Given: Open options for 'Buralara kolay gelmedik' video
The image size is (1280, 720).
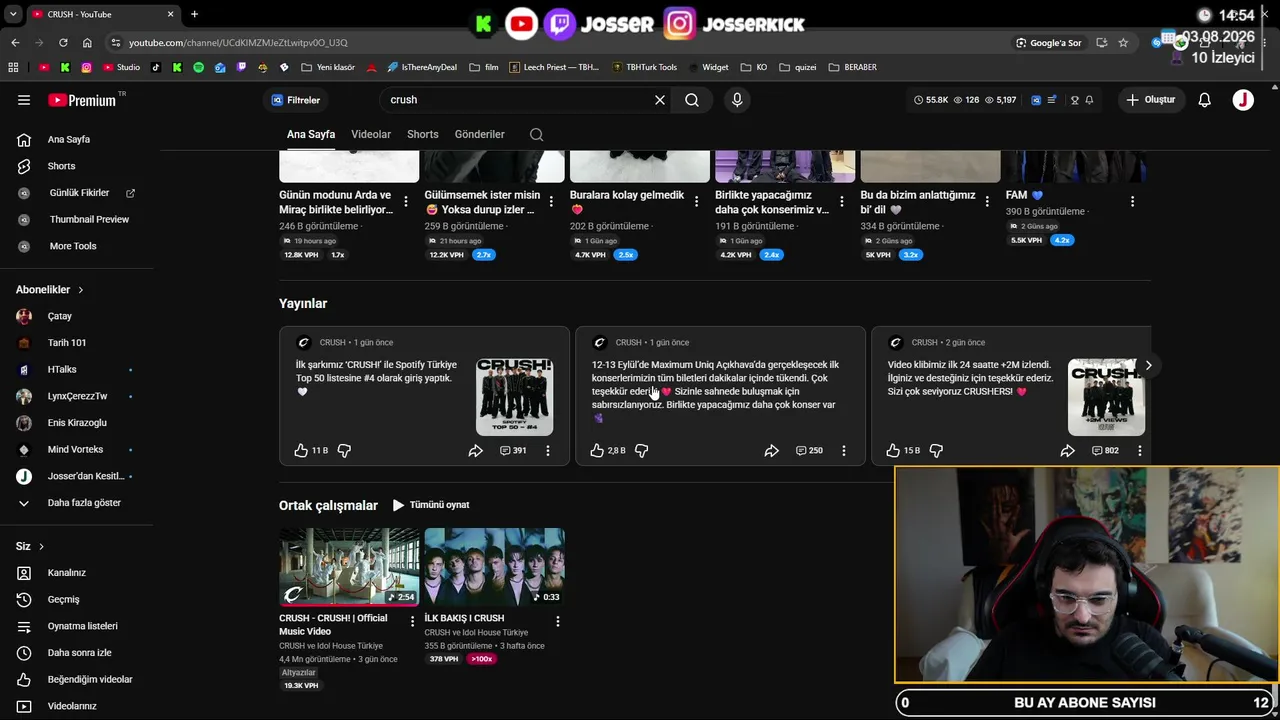Looking at the screenshot, I should point(696,202).
